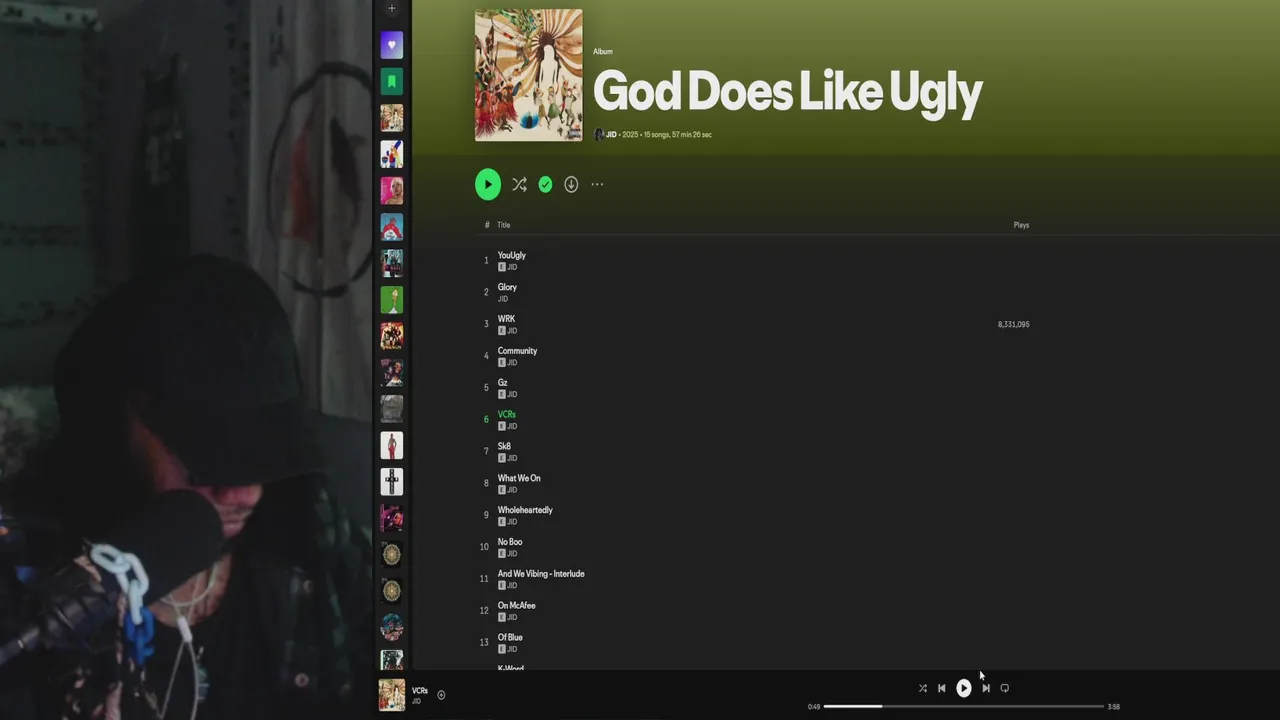
Task: Select track 10 No Boo
Action: click(x=510, y=542)
